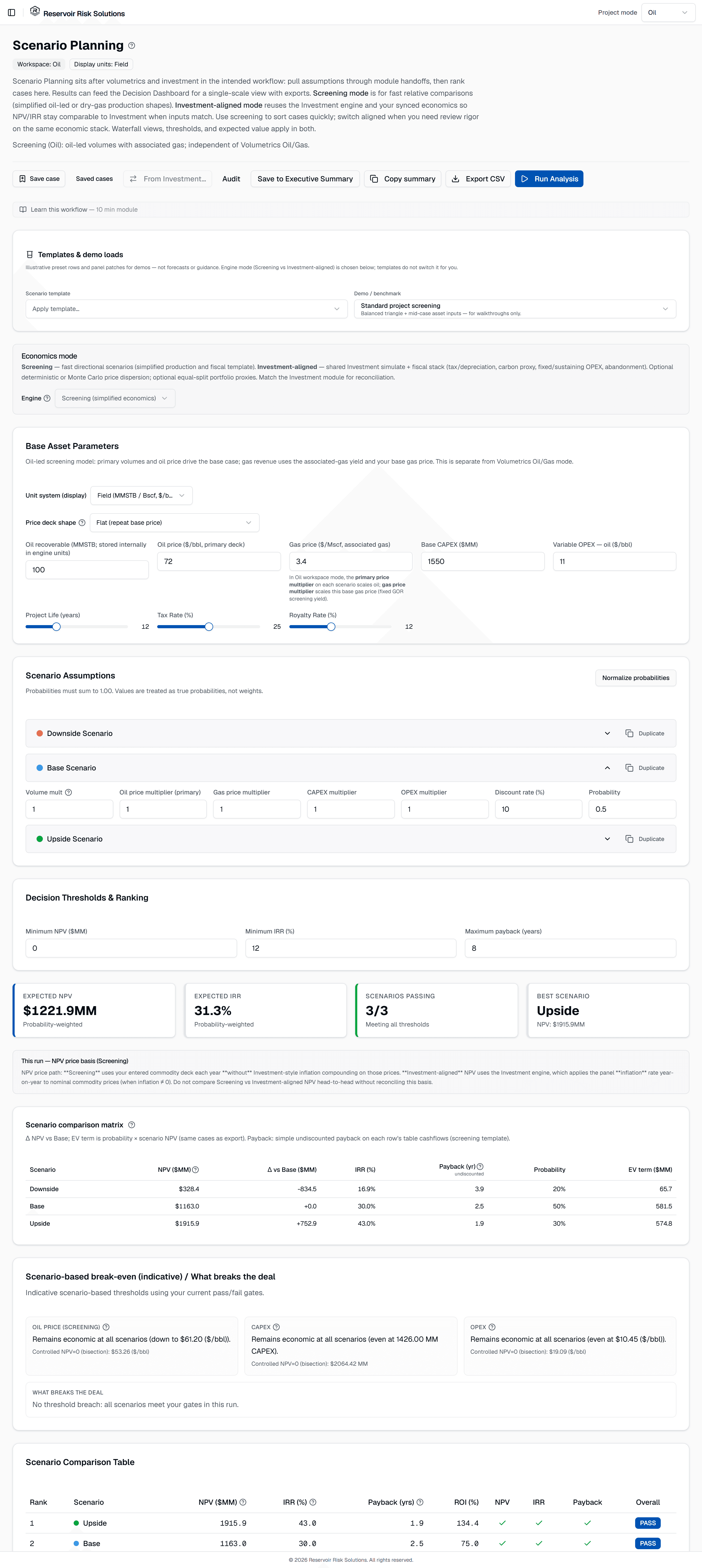Click the Oil recoverable input field
Viewport: 702px width, 1568px height.
click(x=87, y=570)
